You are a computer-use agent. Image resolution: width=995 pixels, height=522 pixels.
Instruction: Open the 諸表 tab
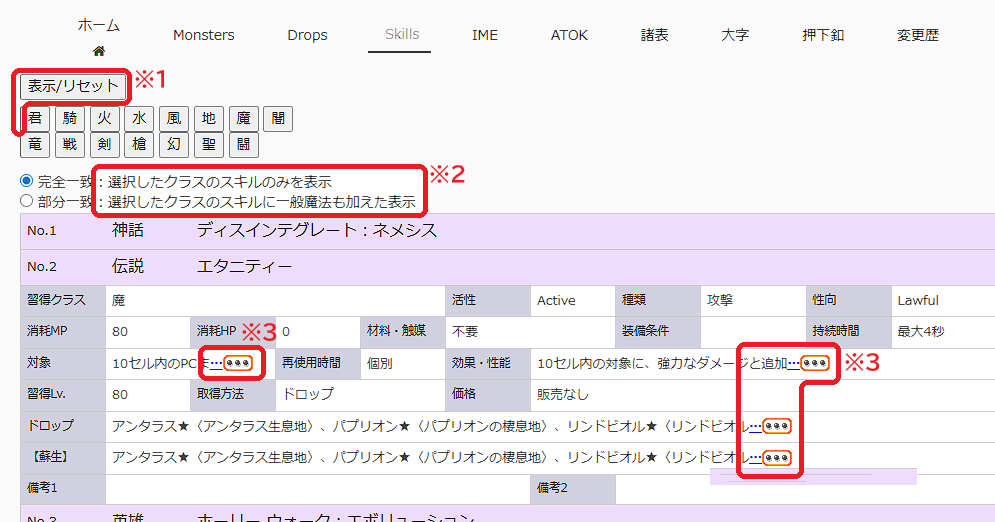coord(654,35)
